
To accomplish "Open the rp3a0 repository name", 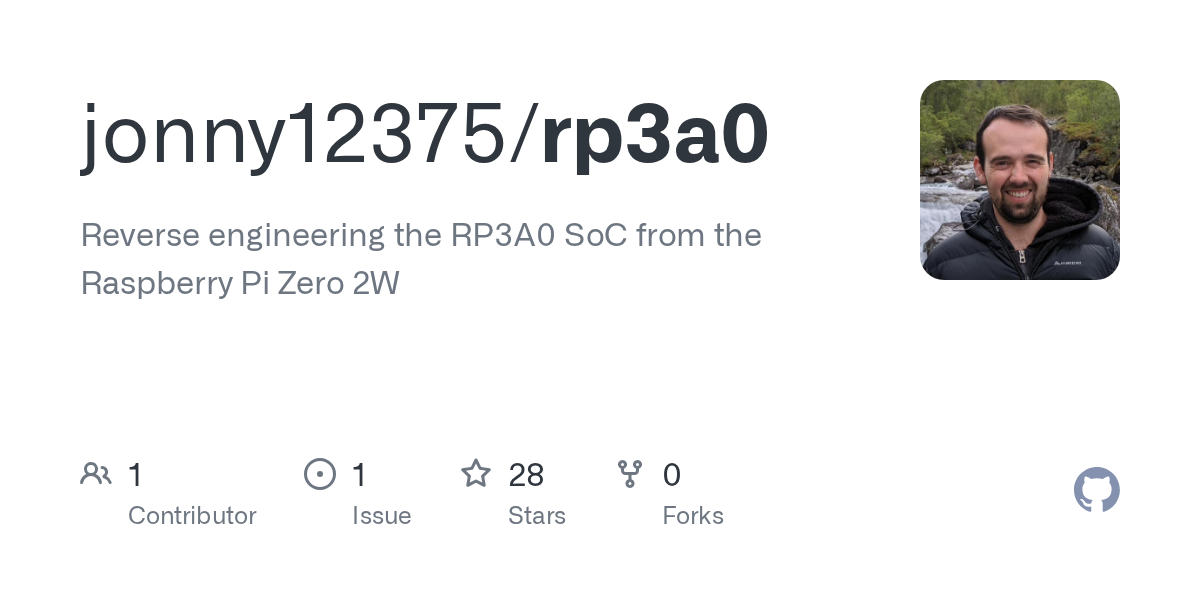I will point(655,135).
